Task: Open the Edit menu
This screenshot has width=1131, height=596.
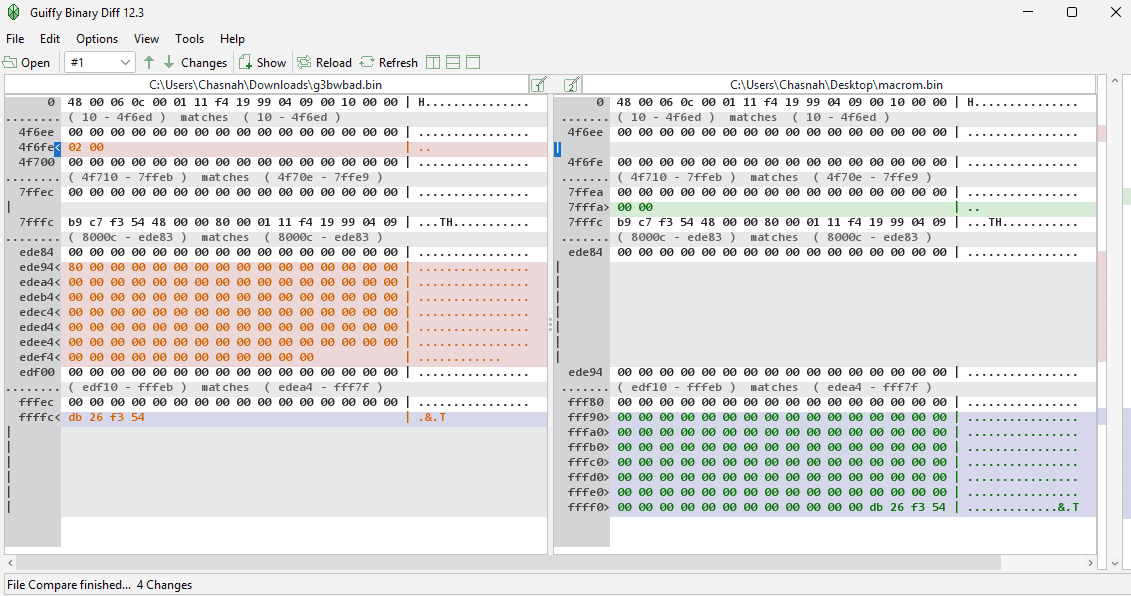Action: tap(50, 39)
